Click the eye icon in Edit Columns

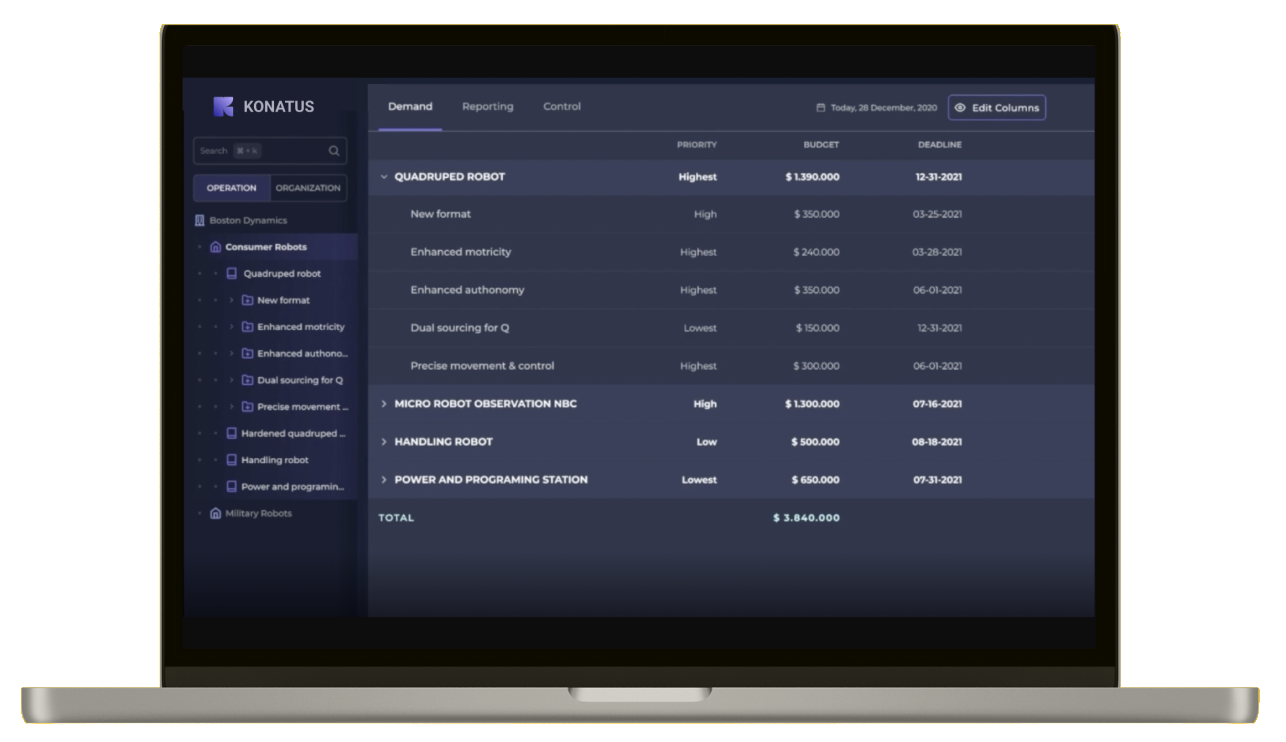960,108
